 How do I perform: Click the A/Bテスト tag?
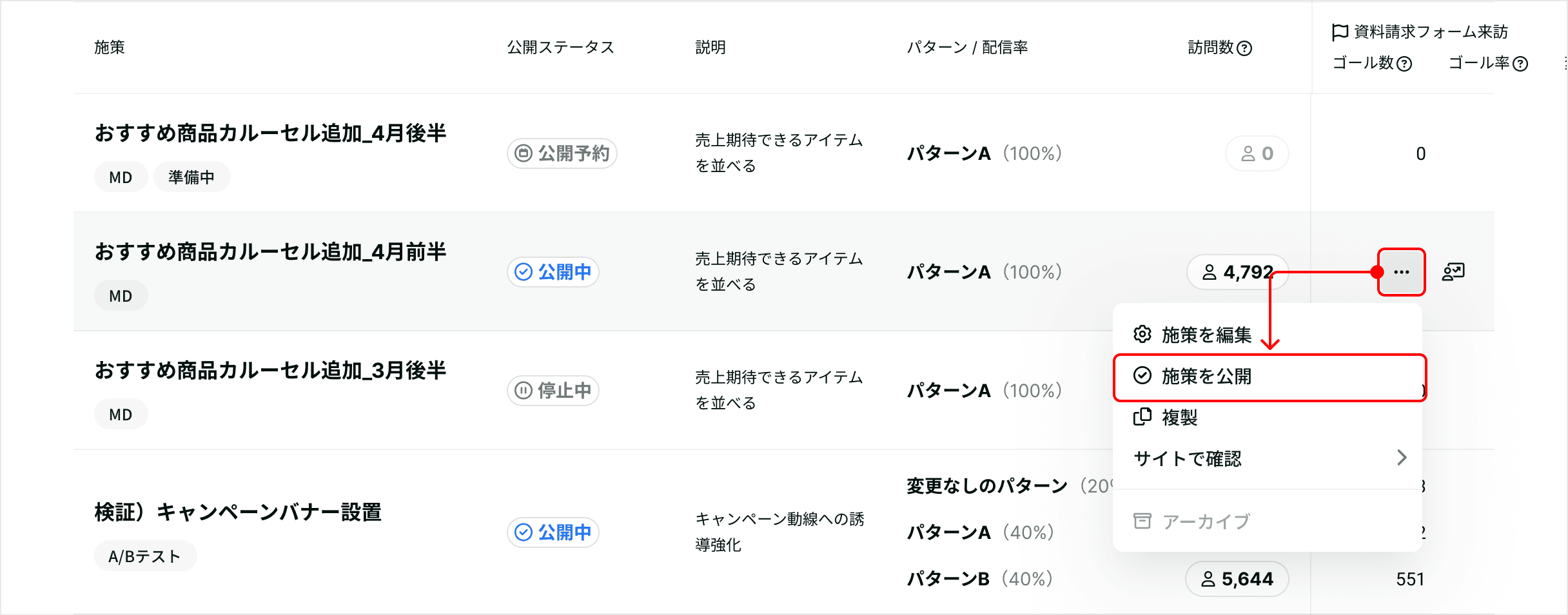pos(145,556)
